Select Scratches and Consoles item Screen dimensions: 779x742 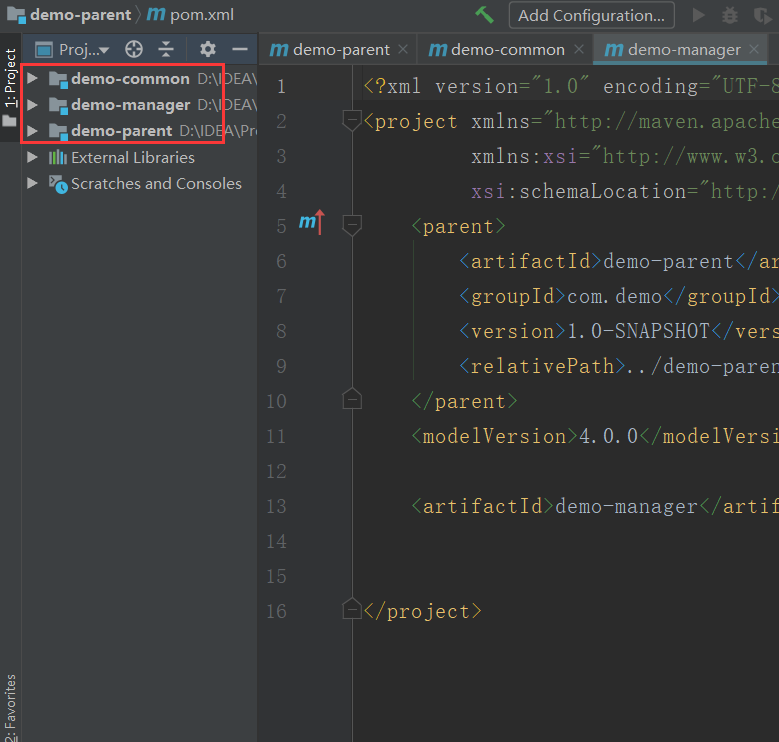pyautogui.click(x=156, y=184)
